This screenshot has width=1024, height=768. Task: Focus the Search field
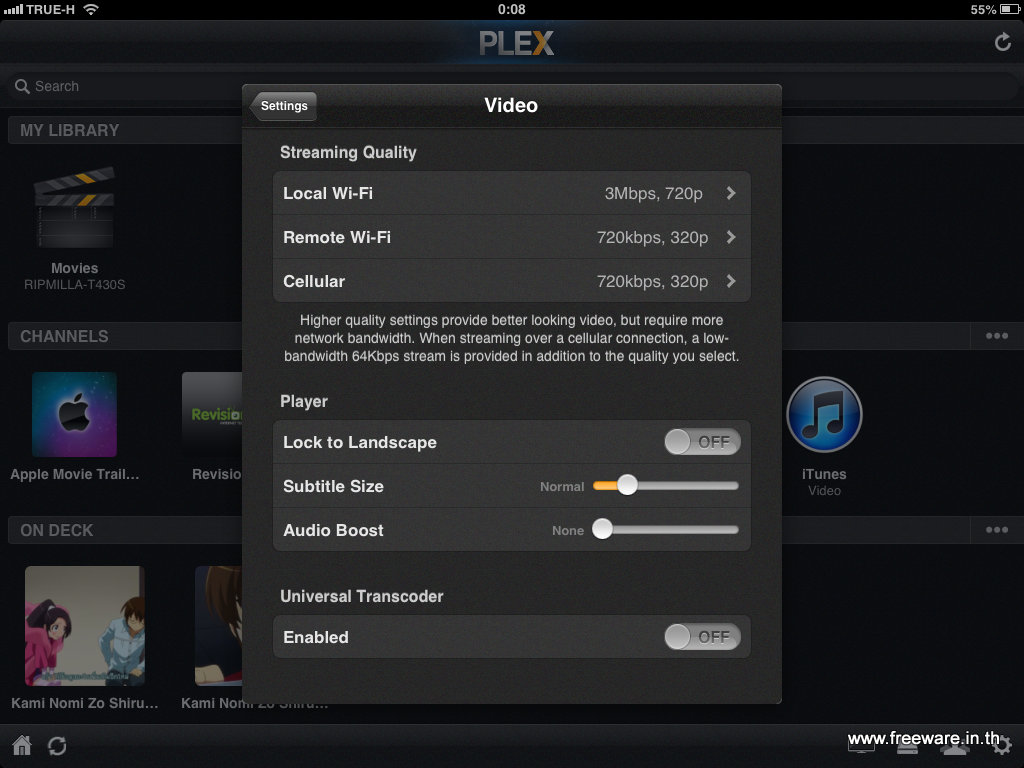click(124, 86)
